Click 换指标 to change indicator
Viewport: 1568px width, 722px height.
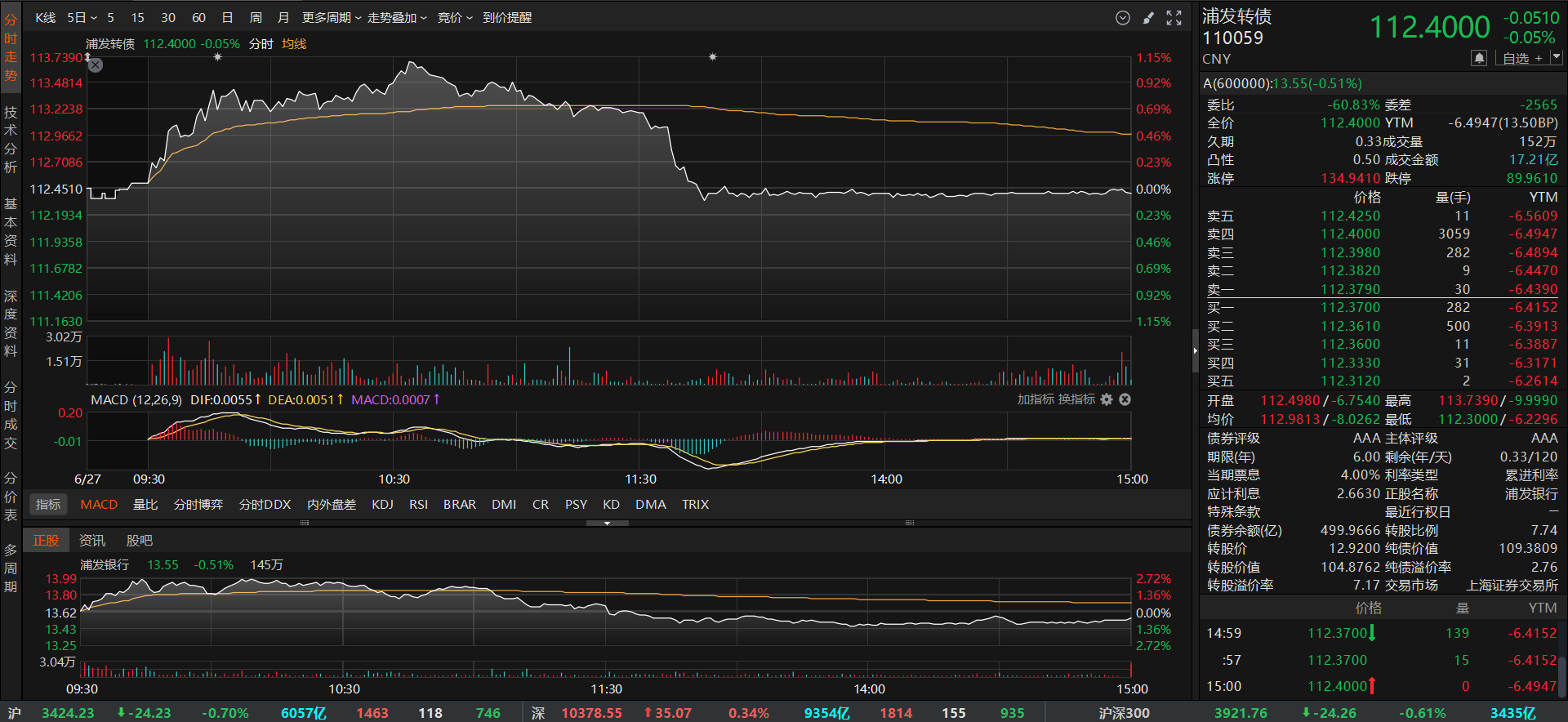[1076, 399]
